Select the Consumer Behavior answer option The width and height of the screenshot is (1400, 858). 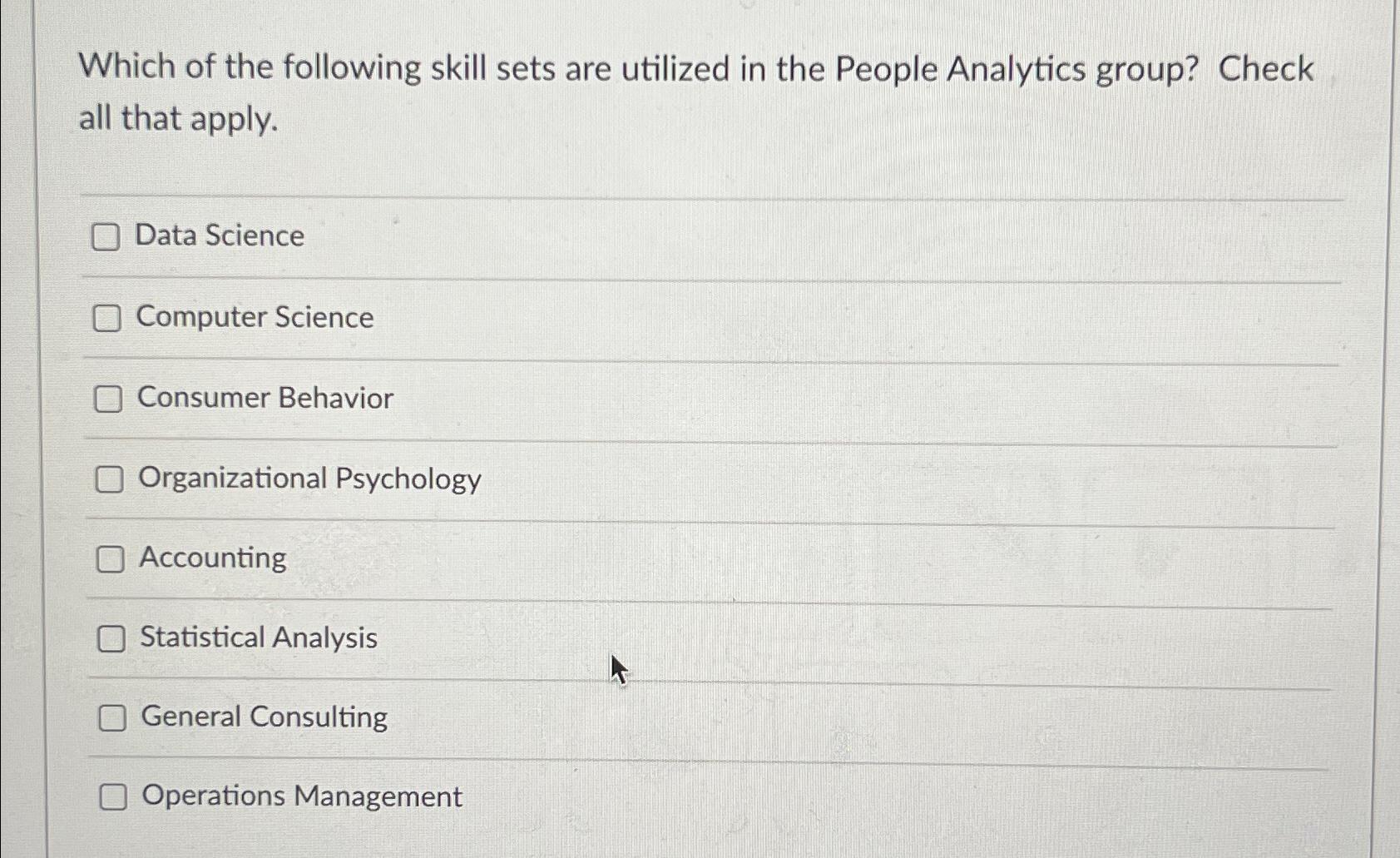[x=265, y=398]
